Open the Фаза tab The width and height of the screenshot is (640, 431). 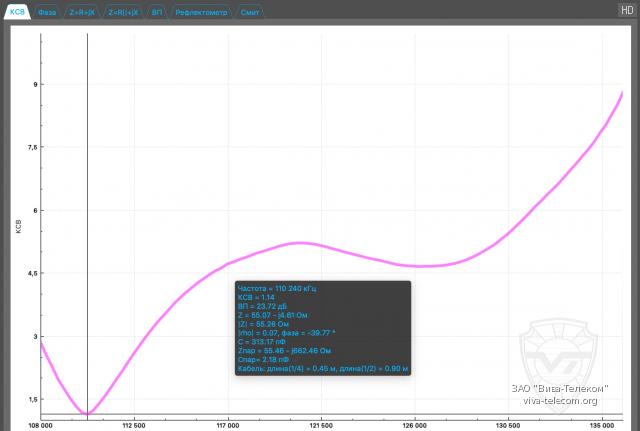(x=47, y=10)
